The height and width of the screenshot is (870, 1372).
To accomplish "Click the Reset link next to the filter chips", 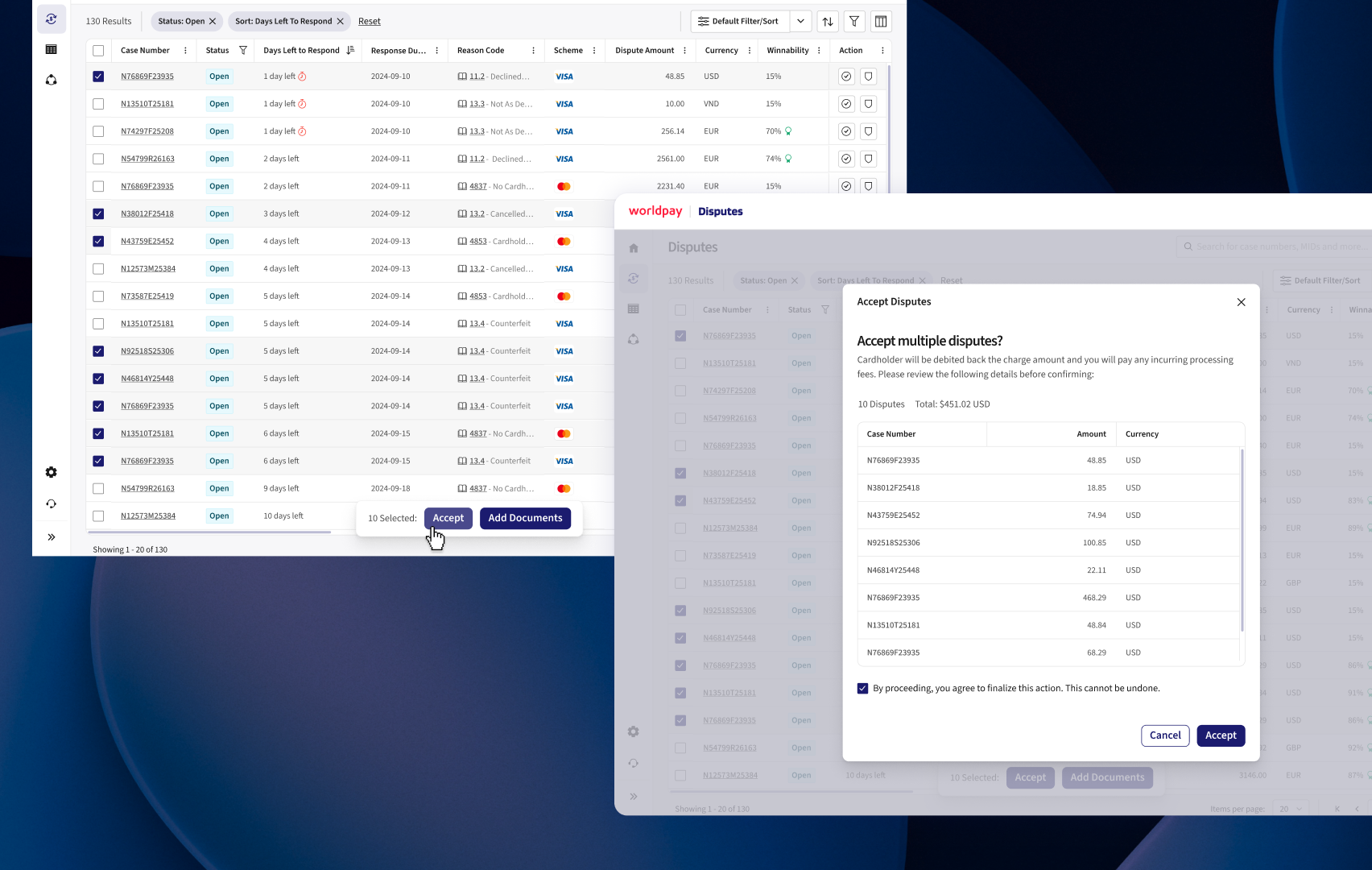I will point(370,21).
